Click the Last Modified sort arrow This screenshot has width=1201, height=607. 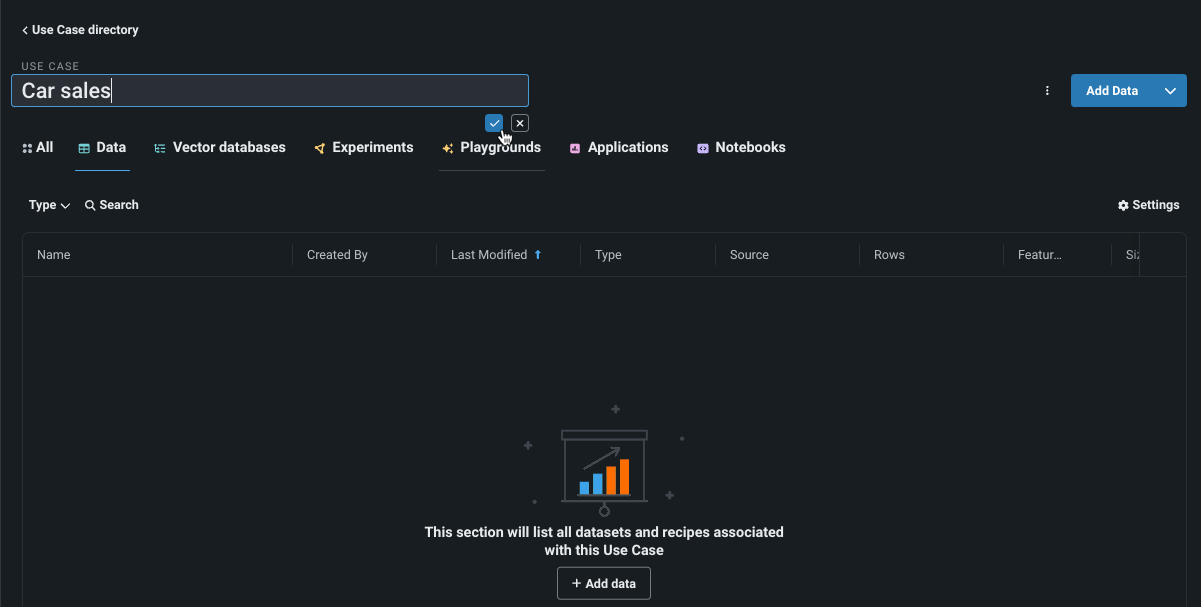pyautogui.click(x=538, y=255)
